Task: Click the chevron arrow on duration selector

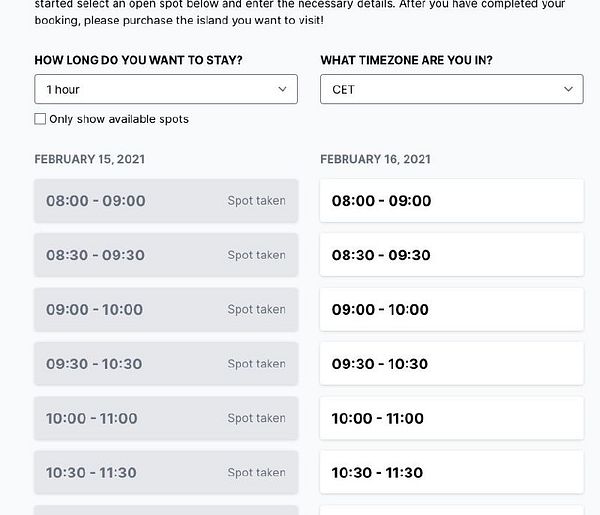Action: [x=282, y=89]
